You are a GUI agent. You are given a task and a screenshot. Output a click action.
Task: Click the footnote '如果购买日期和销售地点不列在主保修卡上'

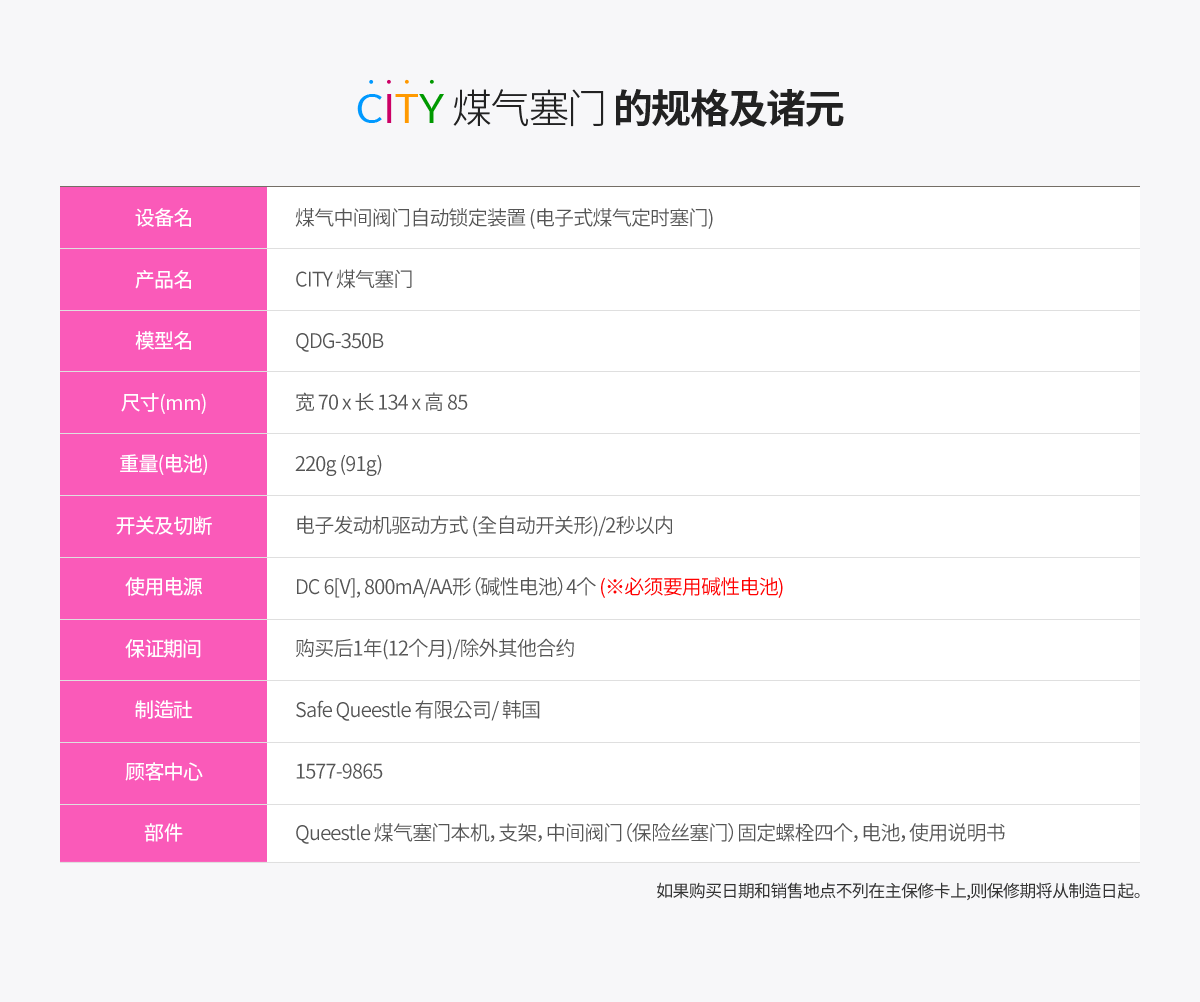coord(811,890)
